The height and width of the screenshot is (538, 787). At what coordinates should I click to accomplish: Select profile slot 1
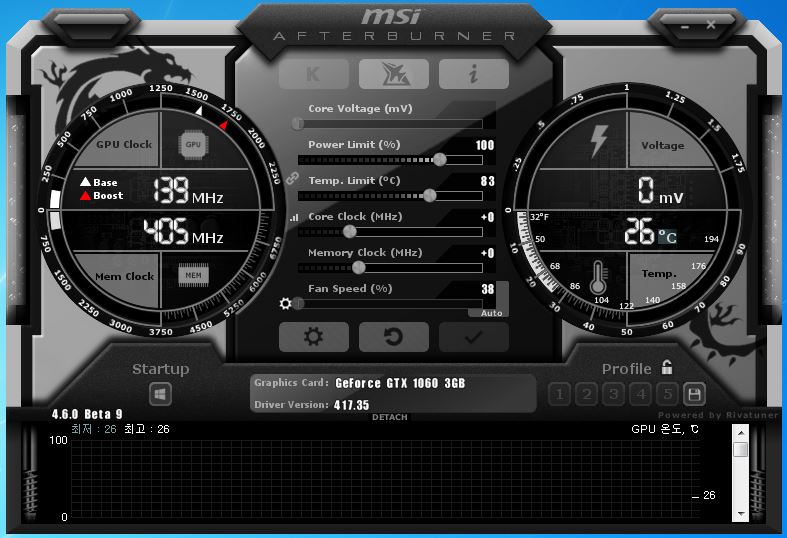coord(559,394)
